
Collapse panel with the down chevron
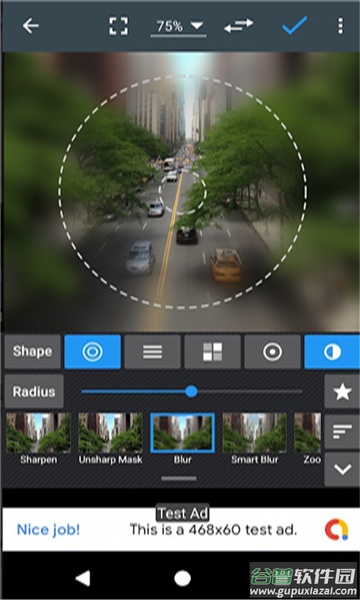click(342, 469)
